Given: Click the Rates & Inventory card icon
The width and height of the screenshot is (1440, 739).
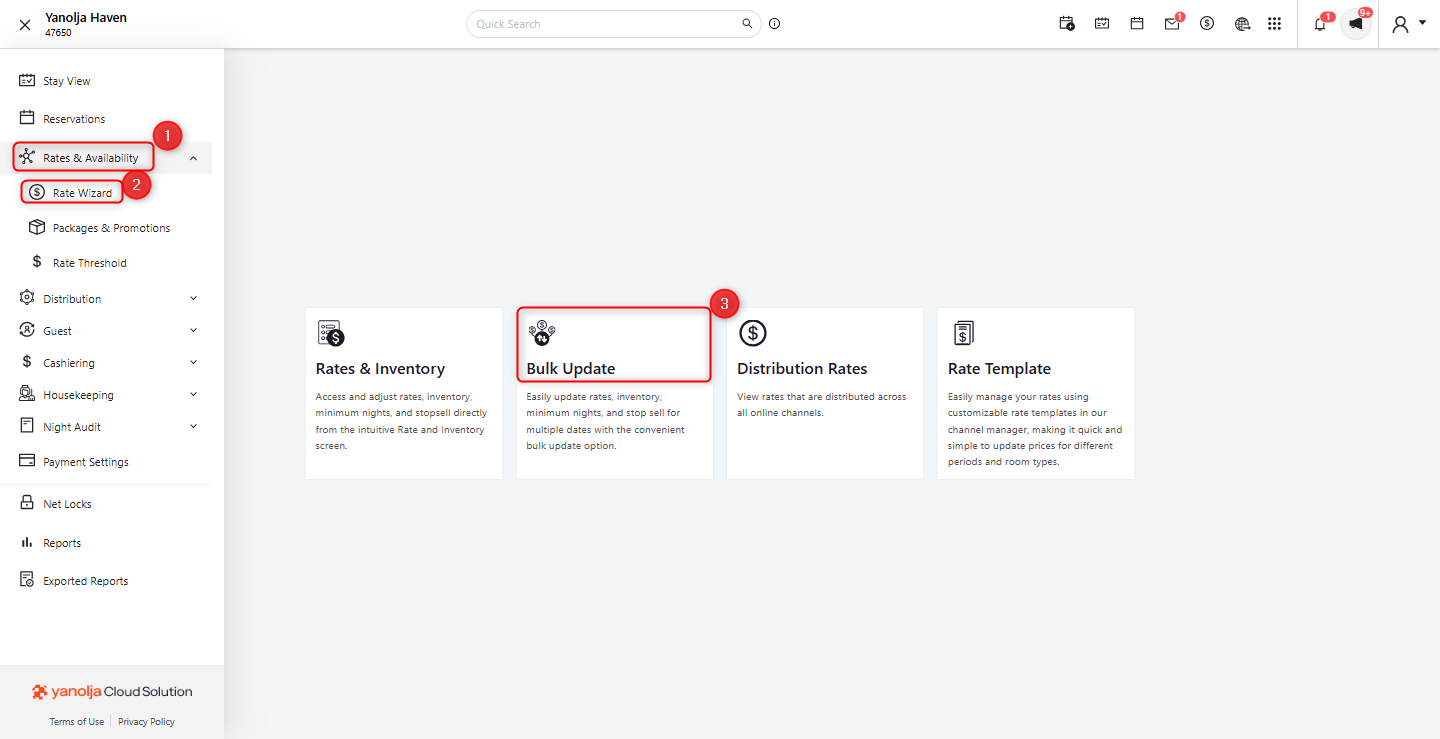Looking at the screenshot, I should pyautogui.click(x=330, y=333).
